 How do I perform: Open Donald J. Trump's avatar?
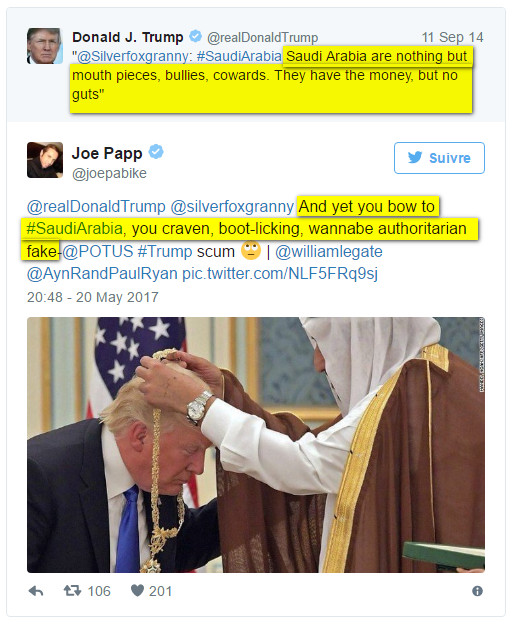coord(45,46)
